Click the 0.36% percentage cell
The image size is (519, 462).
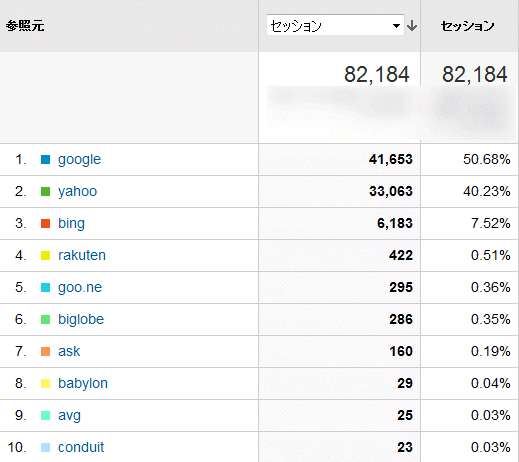coord(491,288)
